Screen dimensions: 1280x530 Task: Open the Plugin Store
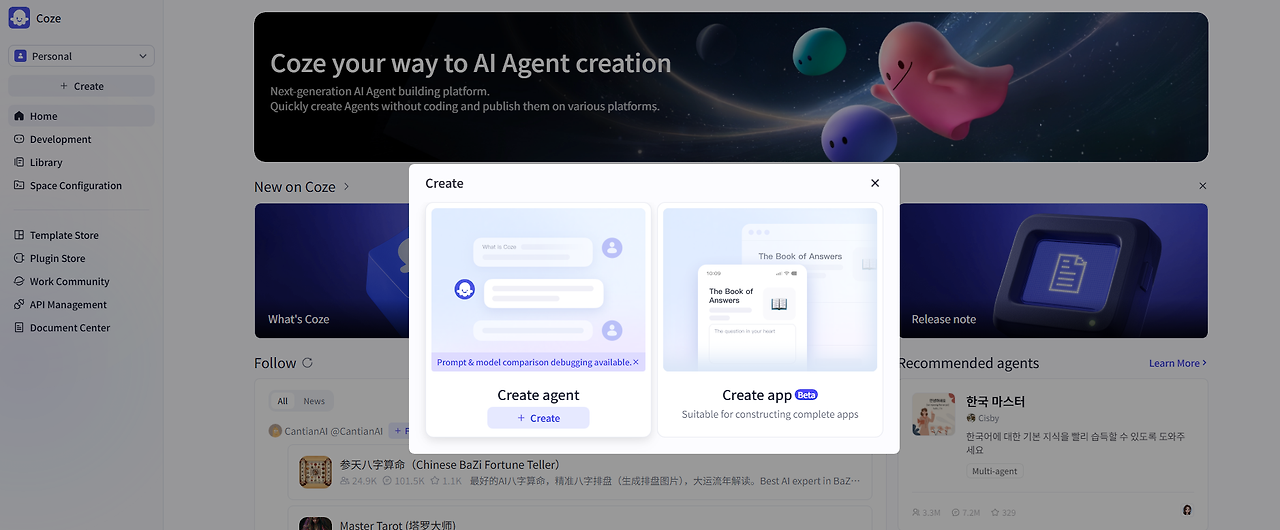(x=82, y=258)
